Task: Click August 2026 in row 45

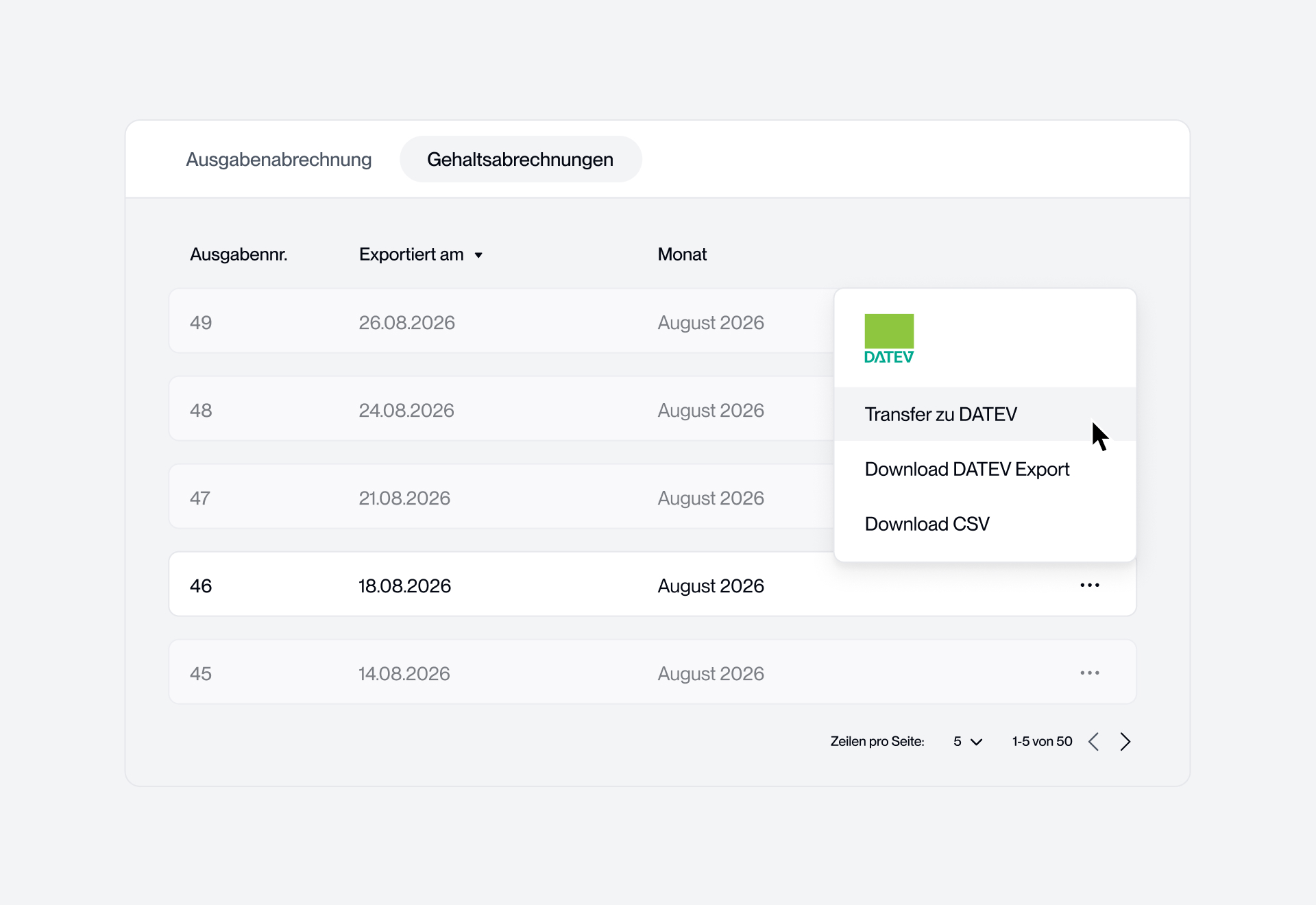Action: 711,673
